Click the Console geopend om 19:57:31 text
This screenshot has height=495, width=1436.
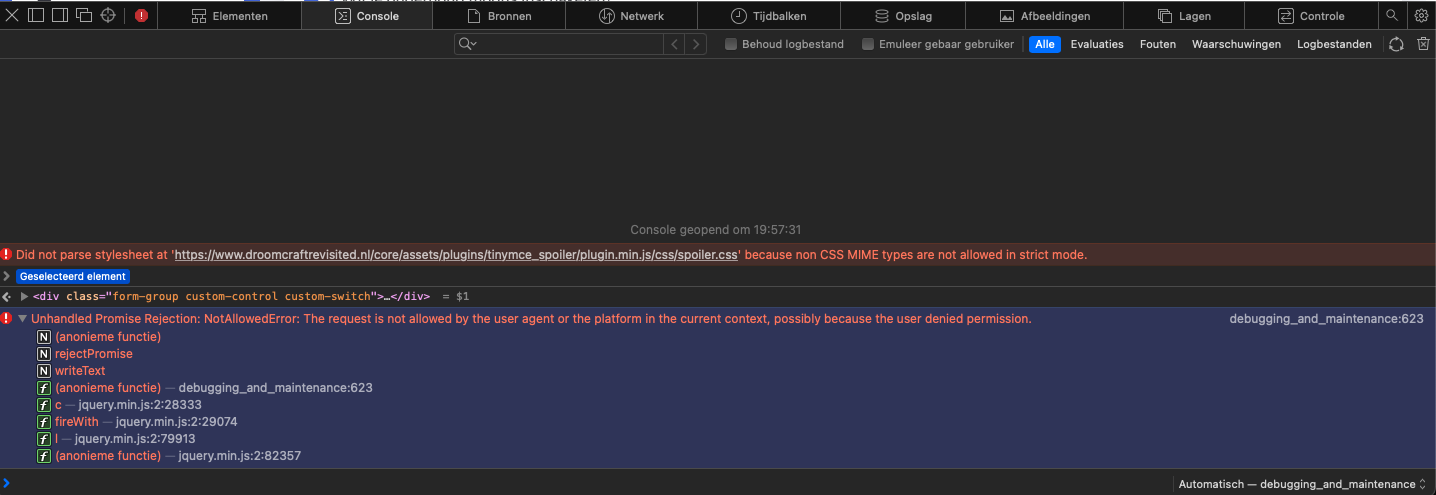click(x=716, y=230)
